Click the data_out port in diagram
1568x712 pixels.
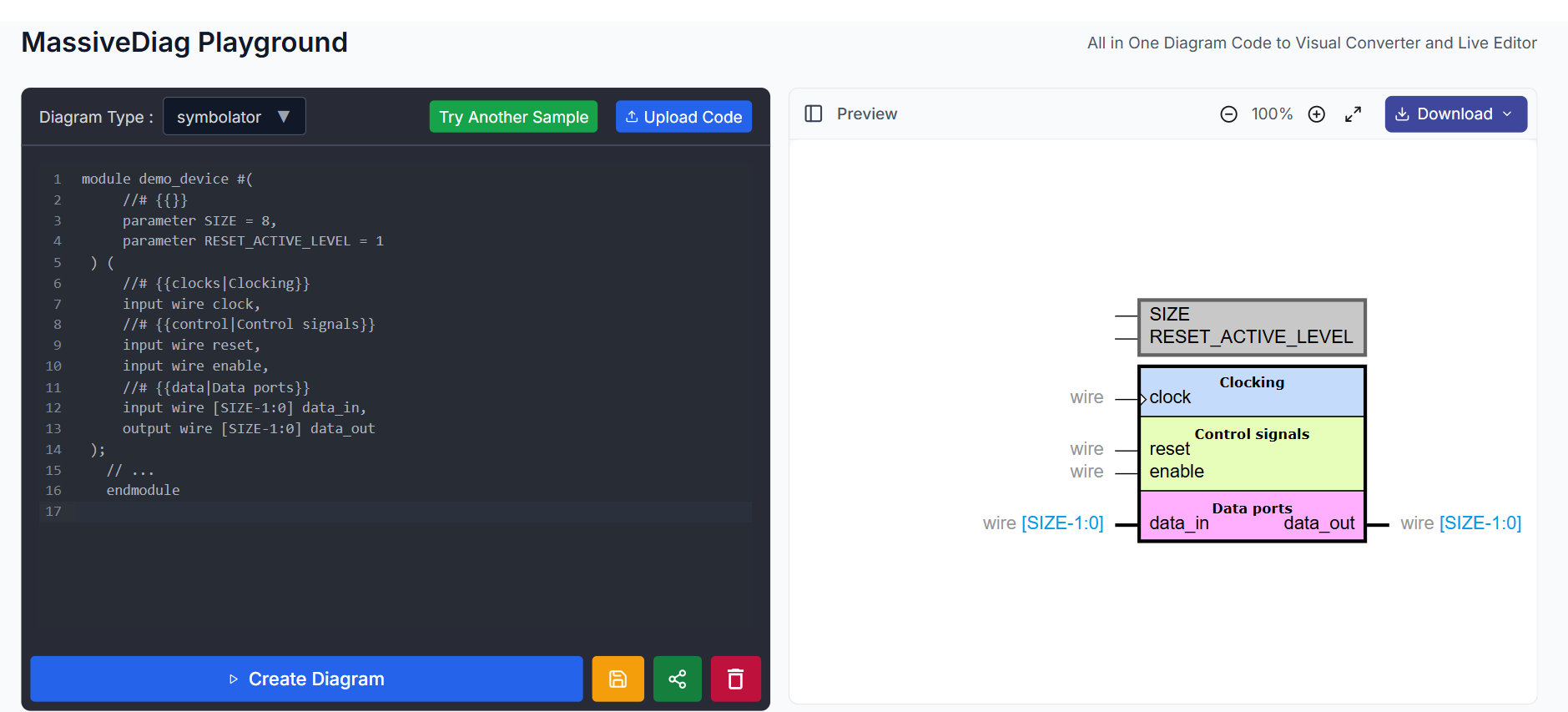point(1318,523)
